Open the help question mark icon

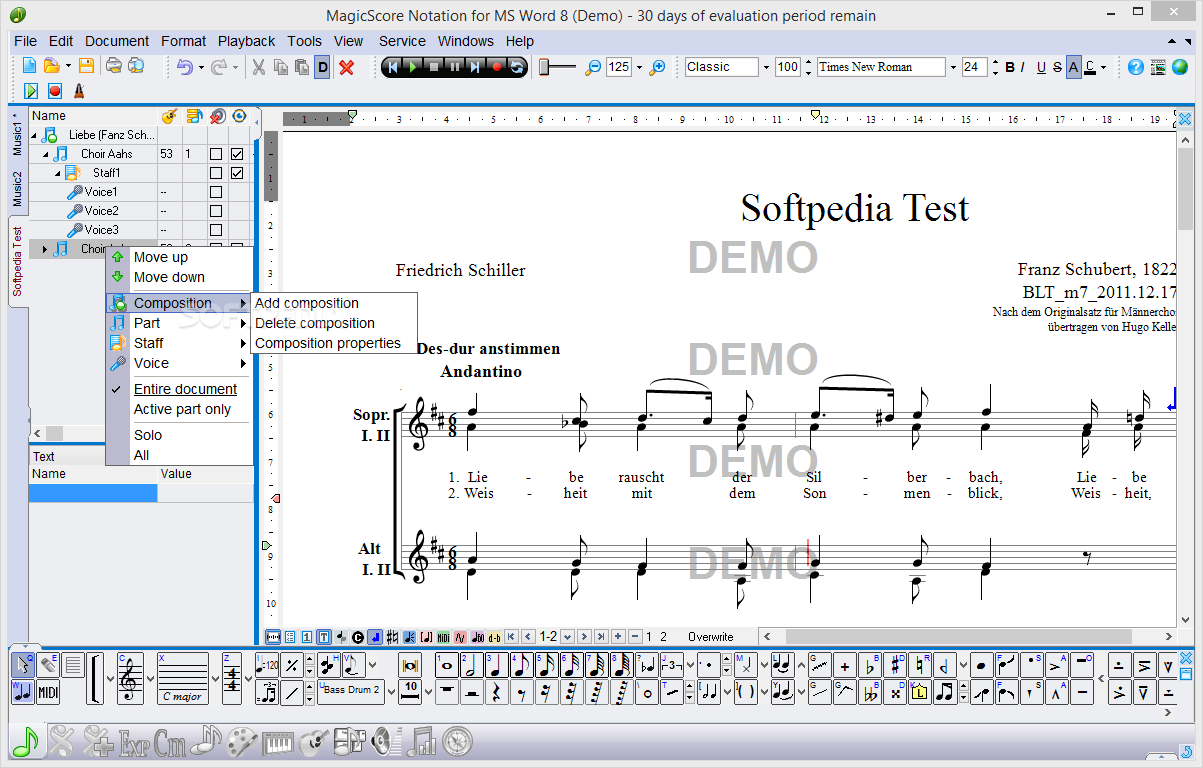(x=1135, y=67)
